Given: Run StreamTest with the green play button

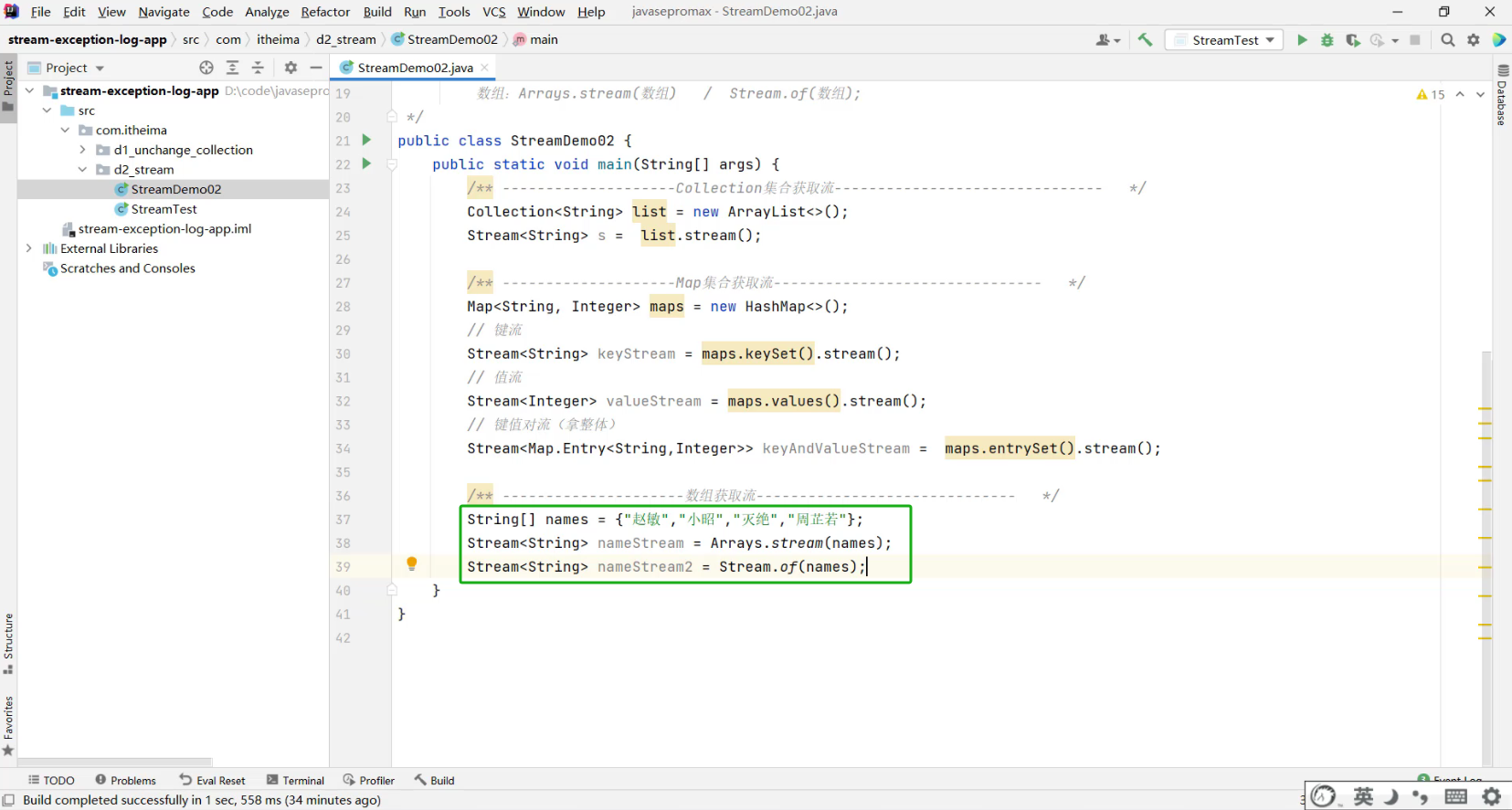Looking at the screenshot, I should coord(1302,40).
